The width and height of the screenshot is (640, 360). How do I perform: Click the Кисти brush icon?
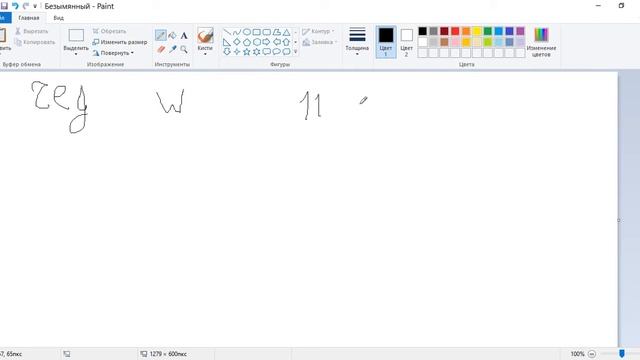tap(205, 35)
